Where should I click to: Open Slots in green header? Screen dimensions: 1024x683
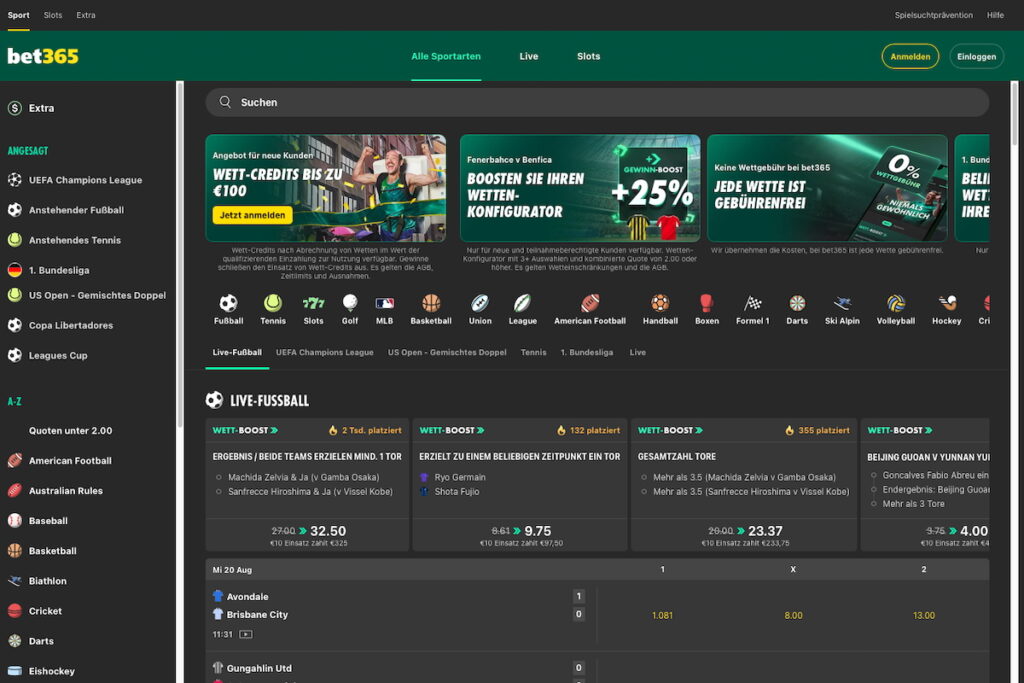pyautogui.click(x=588, y=56)
